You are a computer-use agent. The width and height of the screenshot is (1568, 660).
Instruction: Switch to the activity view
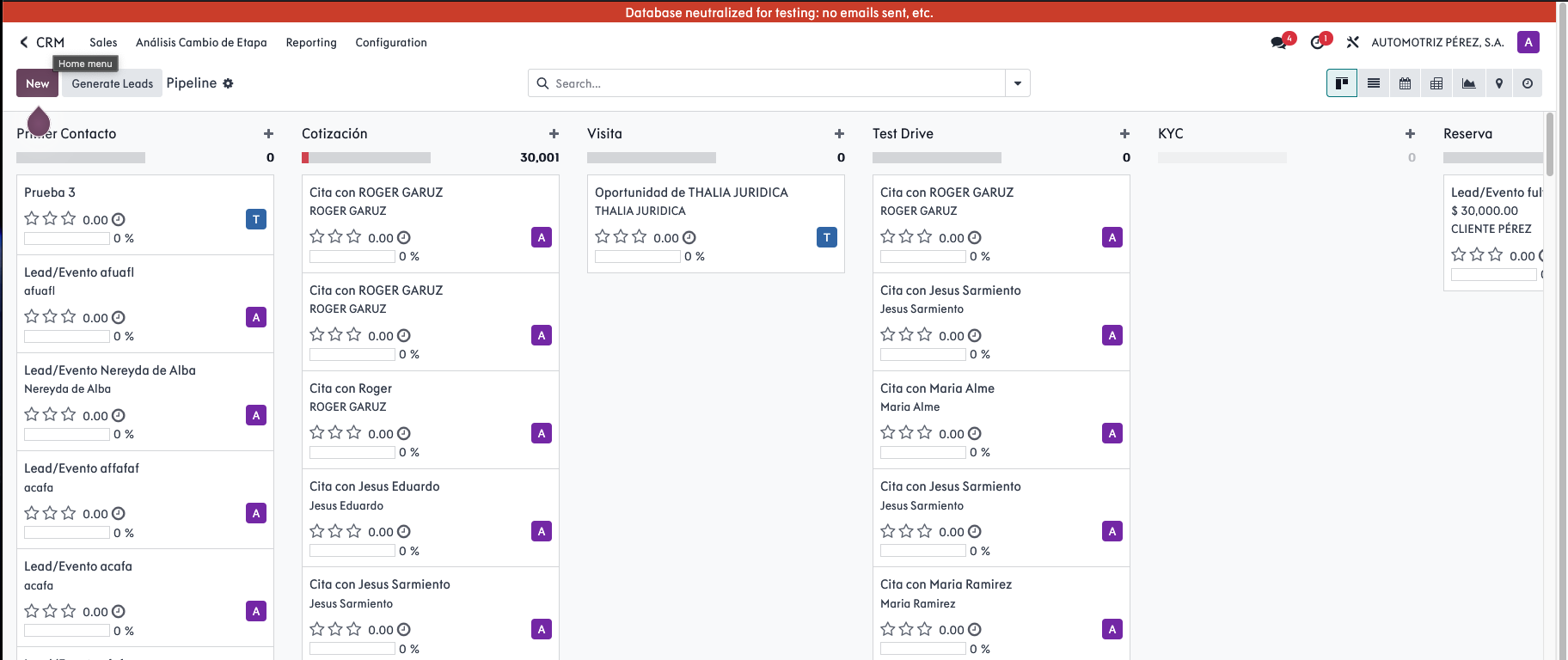[1528, 83]
